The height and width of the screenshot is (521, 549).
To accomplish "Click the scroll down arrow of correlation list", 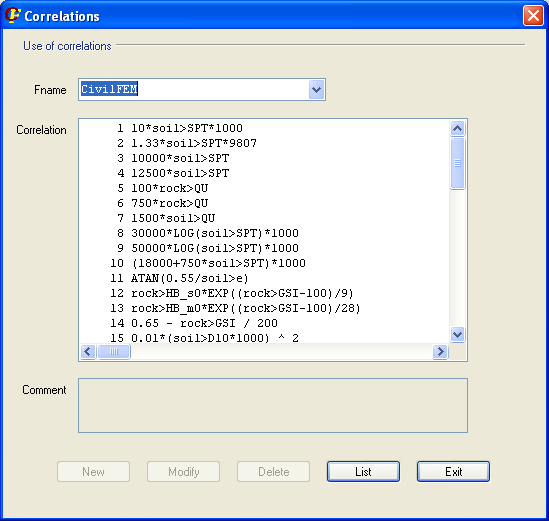I will point(458,334).
